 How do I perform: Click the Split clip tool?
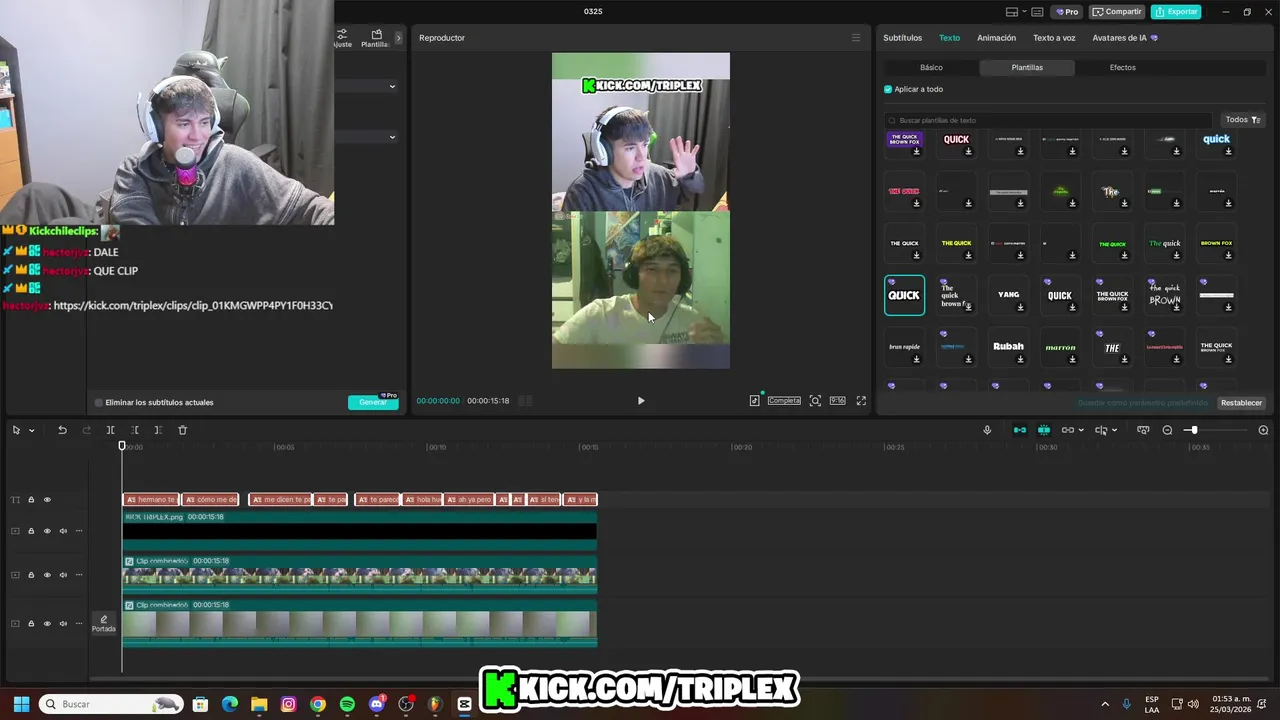tap(111, 430)
